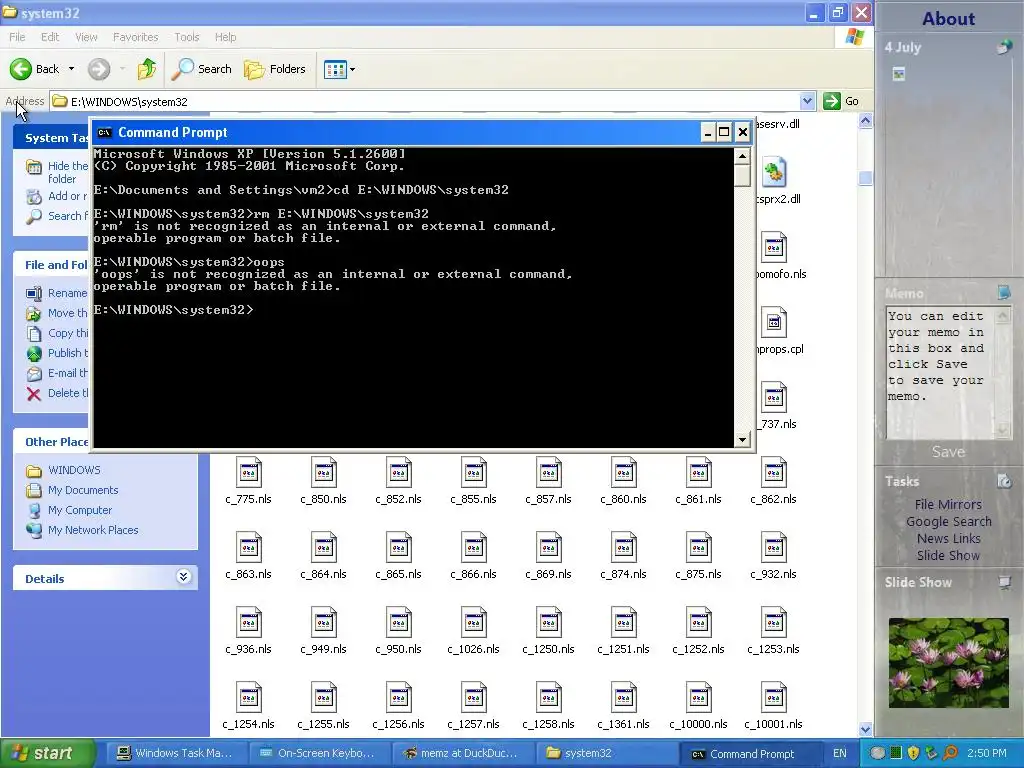
Task: Open the Edit menu
Action: (x=50, y=37)
